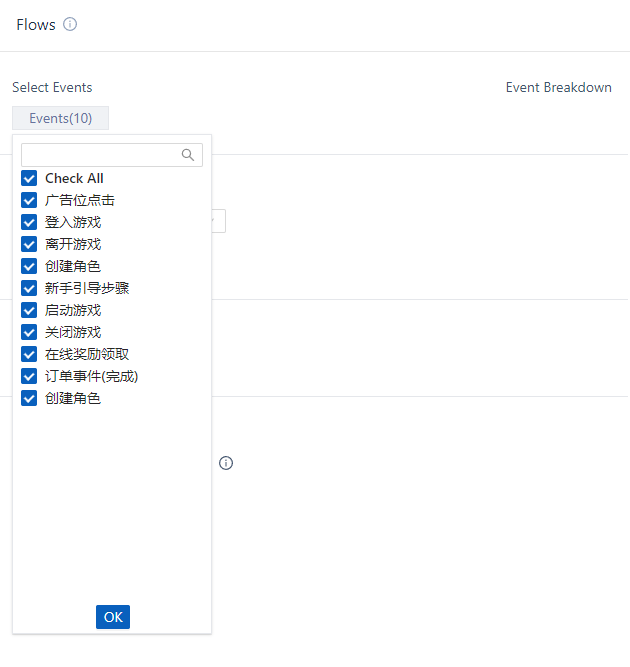The image size is (630, 667).
Task: Focus the event search input field
Action: click(100, 155)
